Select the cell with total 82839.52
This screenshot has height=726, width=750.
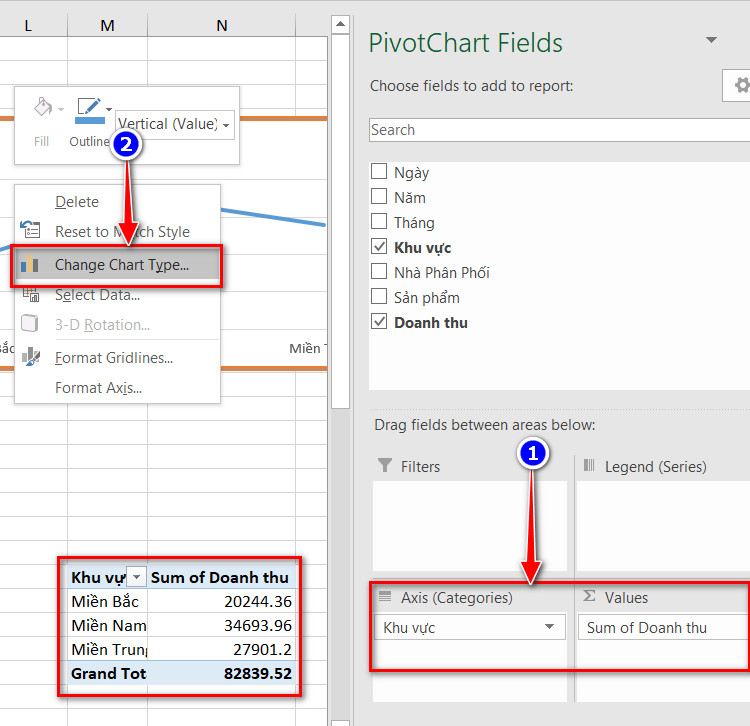point(221,673)
